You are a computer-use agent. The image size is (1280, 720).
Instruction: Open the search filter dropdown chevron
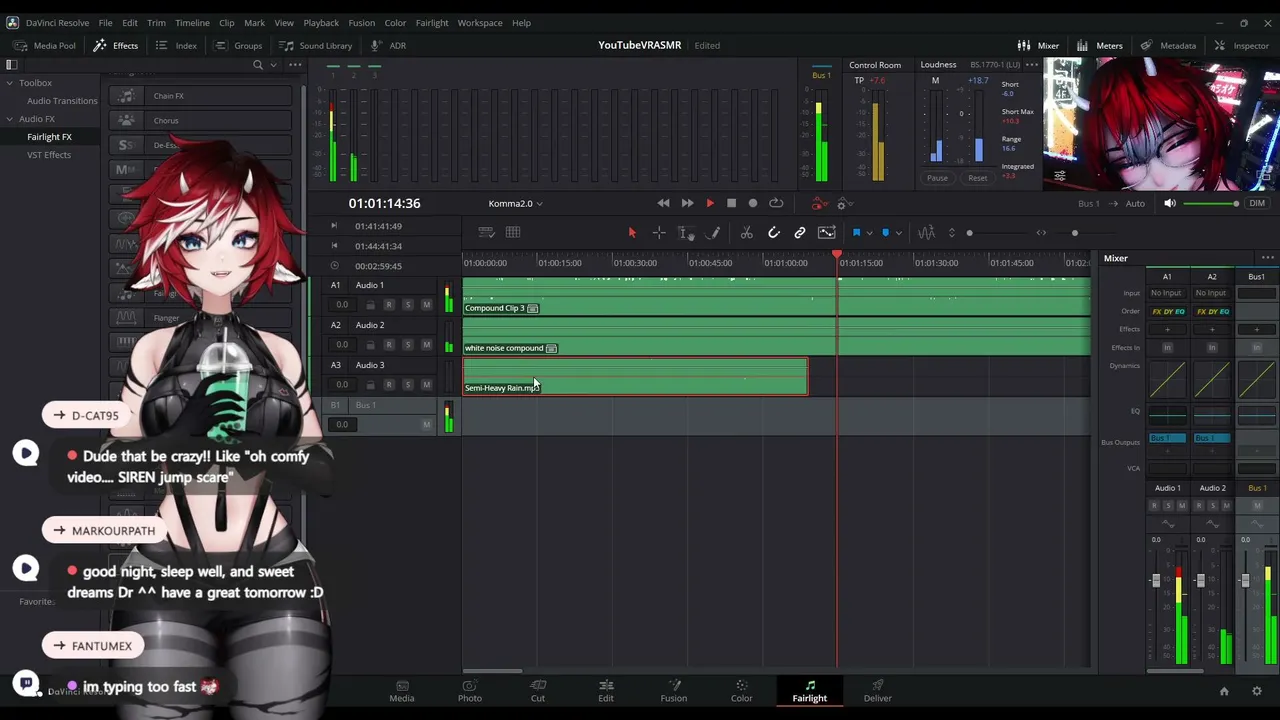coord(273,65)
